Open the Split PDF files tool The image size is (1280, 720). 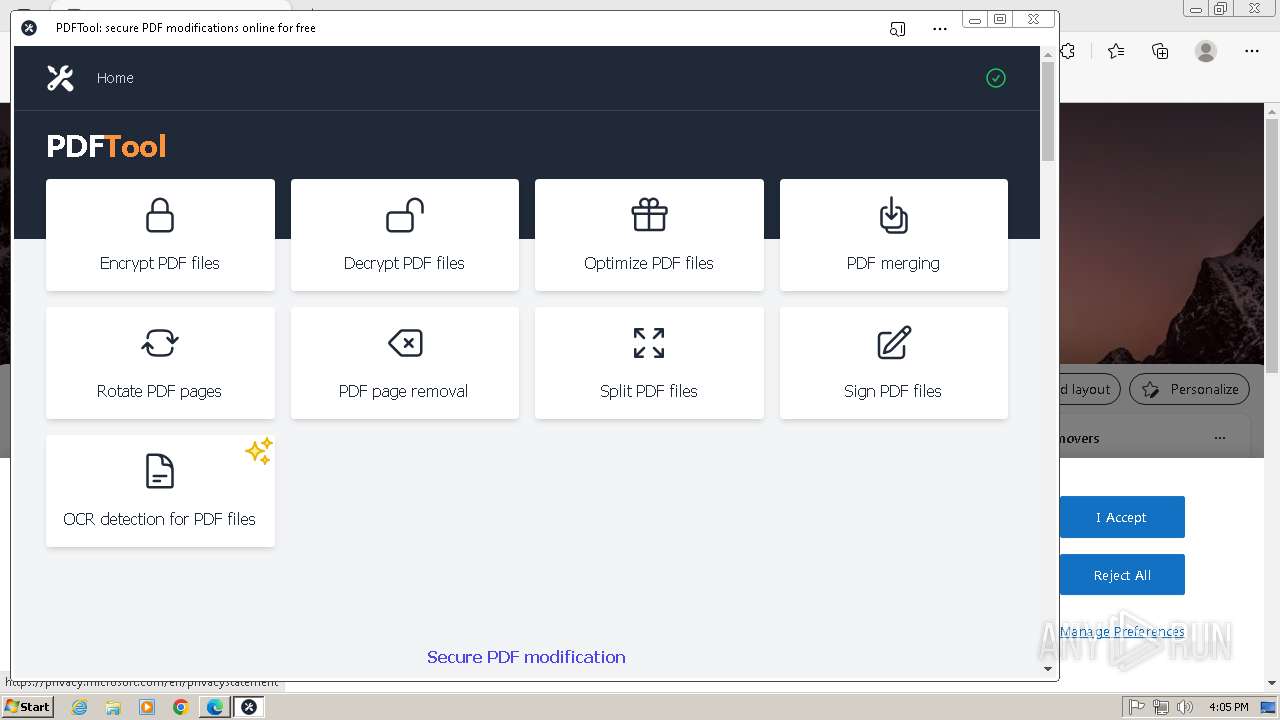649,363
